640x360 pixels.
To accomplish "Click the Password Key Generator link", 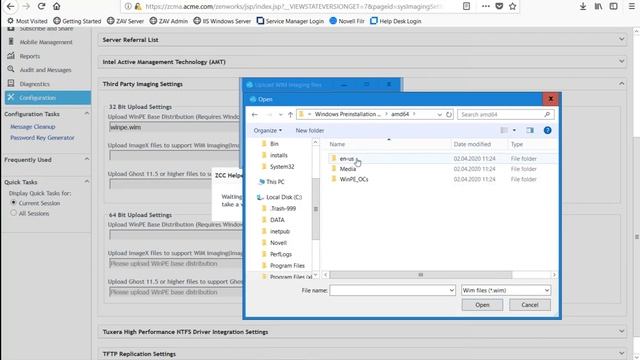I will (42, 138).
